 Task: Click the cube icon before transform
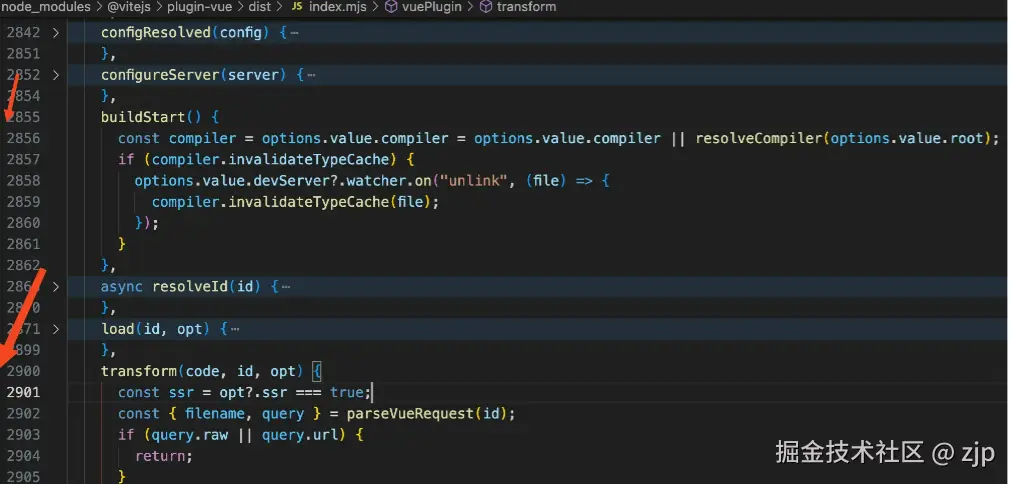click(x=486, y=7)
